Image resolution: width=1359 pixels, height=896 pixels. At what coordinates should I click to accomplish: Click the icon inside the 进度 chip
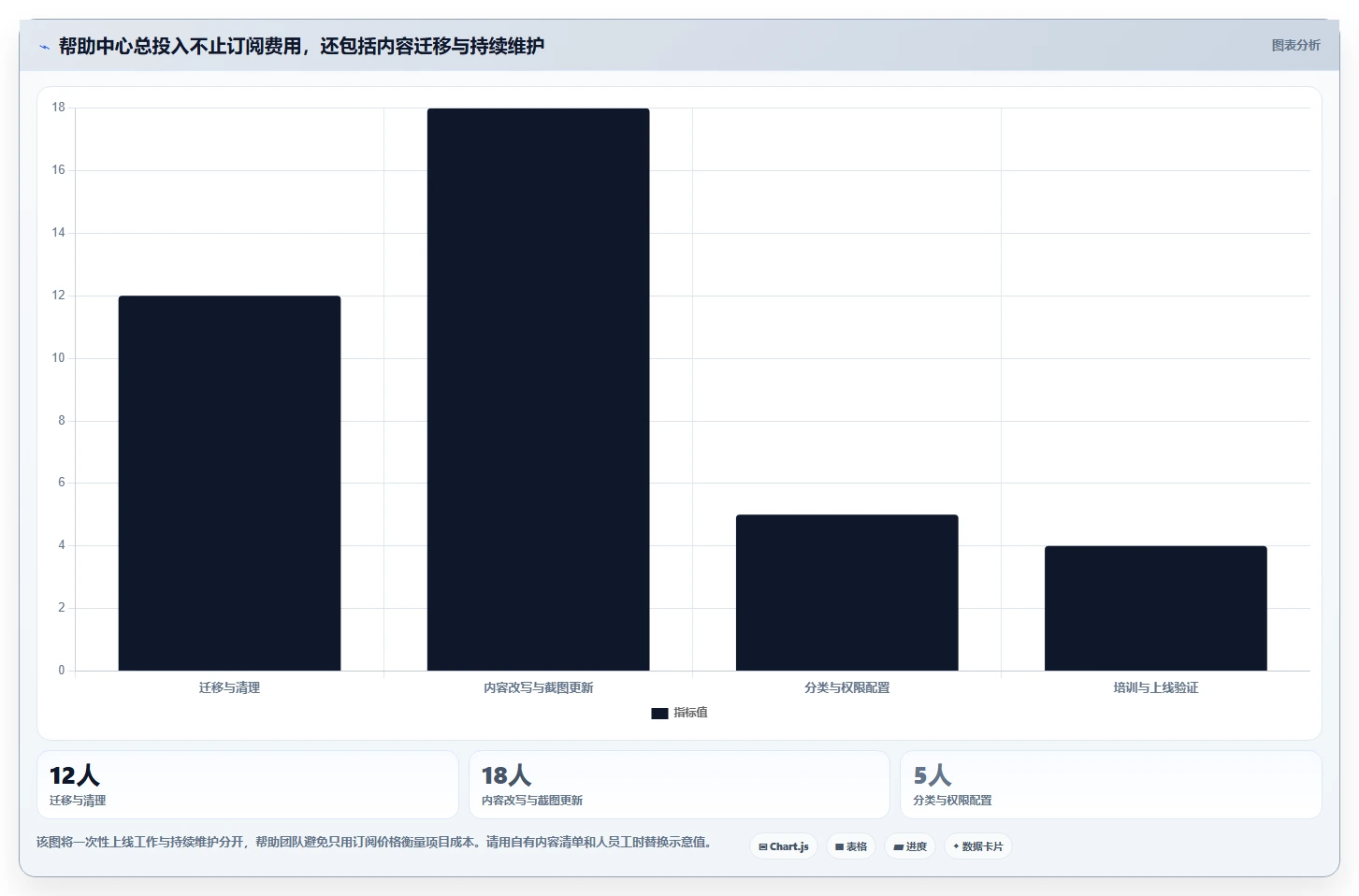899,847
